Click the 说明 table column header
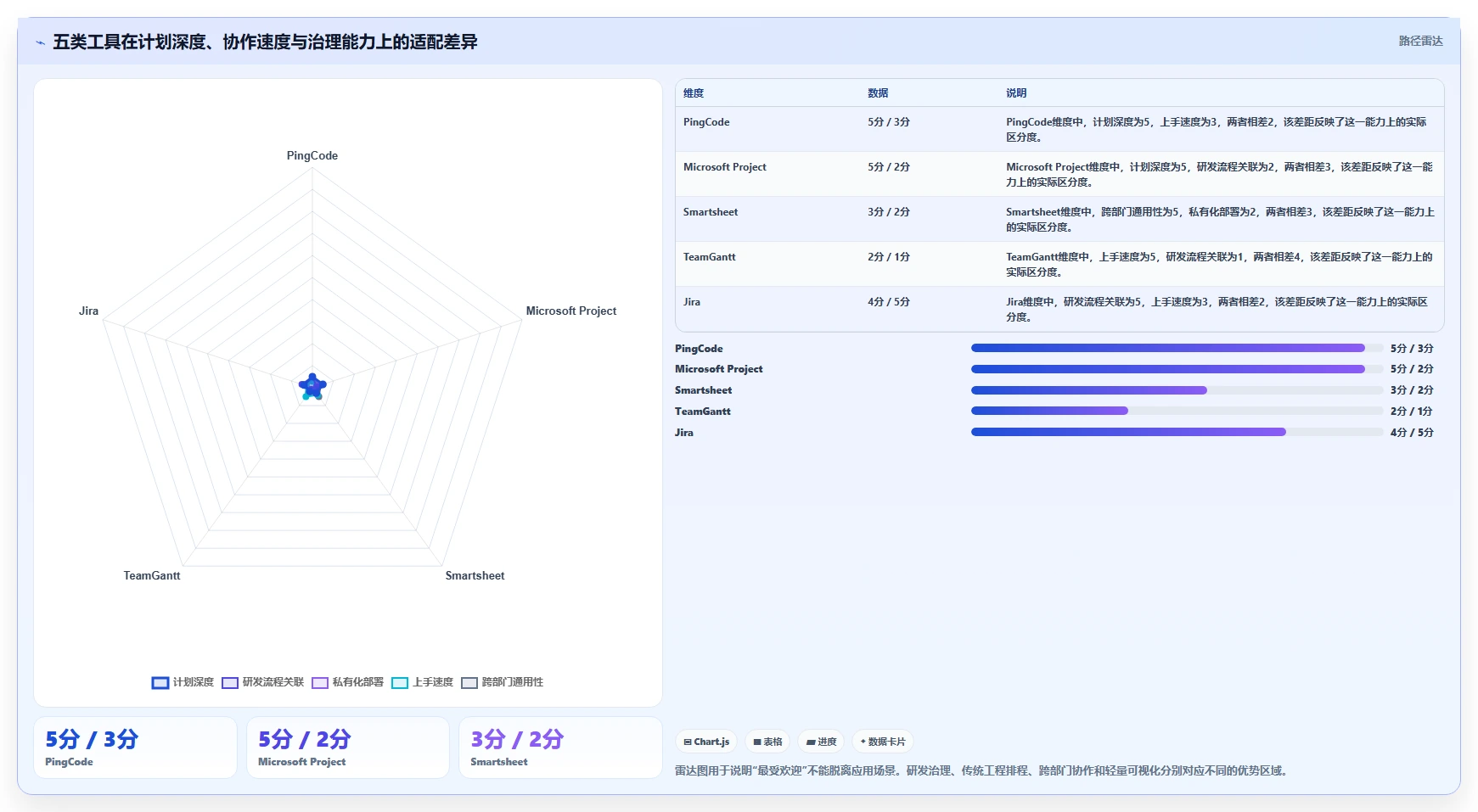This screenshot has height=812, width=1478. 1016,93
